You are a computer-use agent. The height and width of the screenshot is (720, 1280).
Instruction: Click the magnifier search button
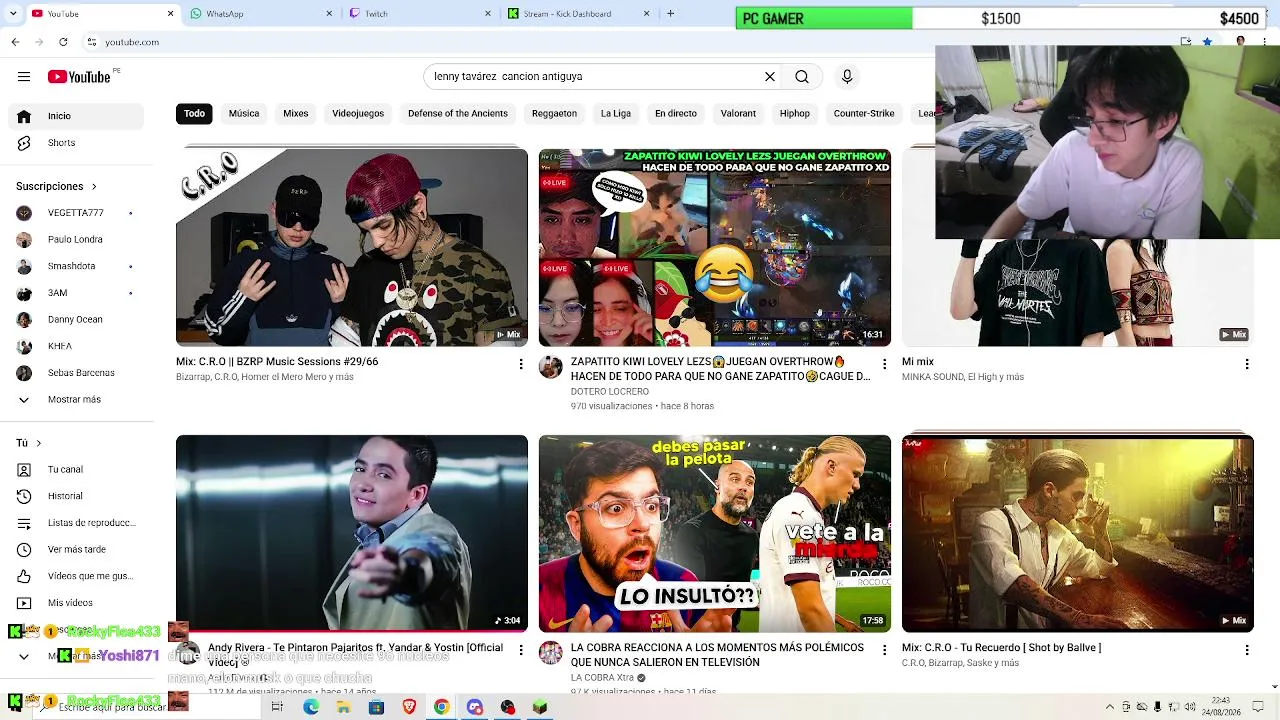pos(802,77)
